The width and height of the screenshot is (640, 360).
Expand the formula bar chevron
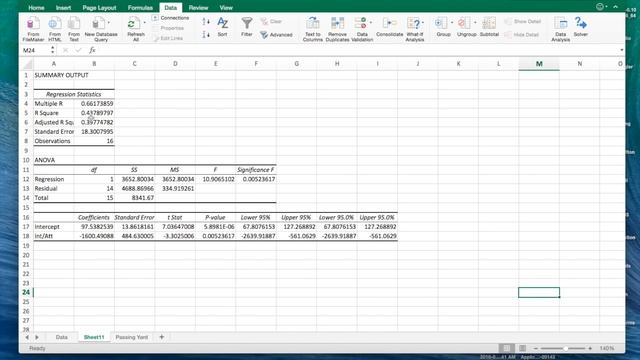tap(621, 50)
